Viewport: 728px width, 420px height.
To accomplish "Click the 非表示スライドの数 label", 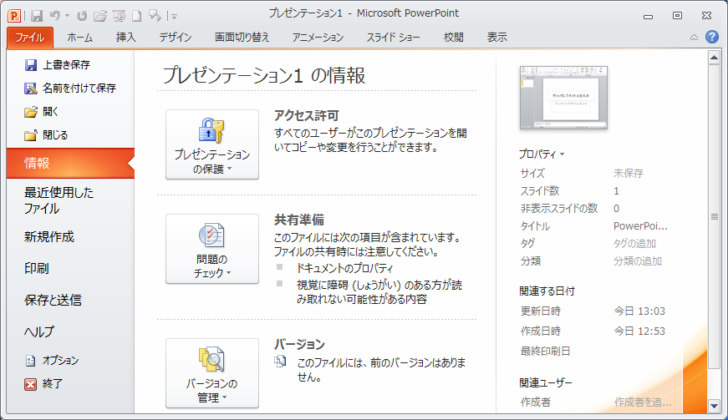I will [559, 208].
